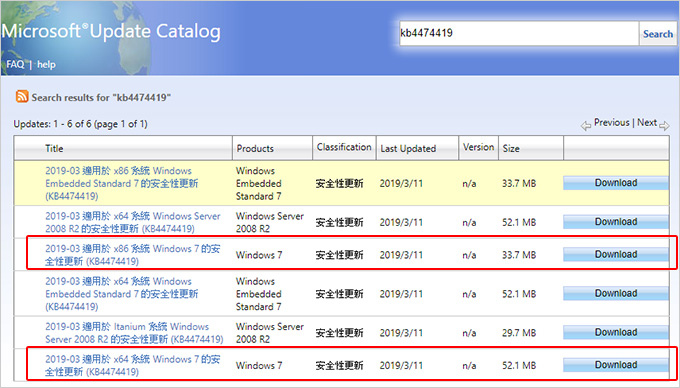Open the help link
Screen dimensions: 680x388
point(46,65)
